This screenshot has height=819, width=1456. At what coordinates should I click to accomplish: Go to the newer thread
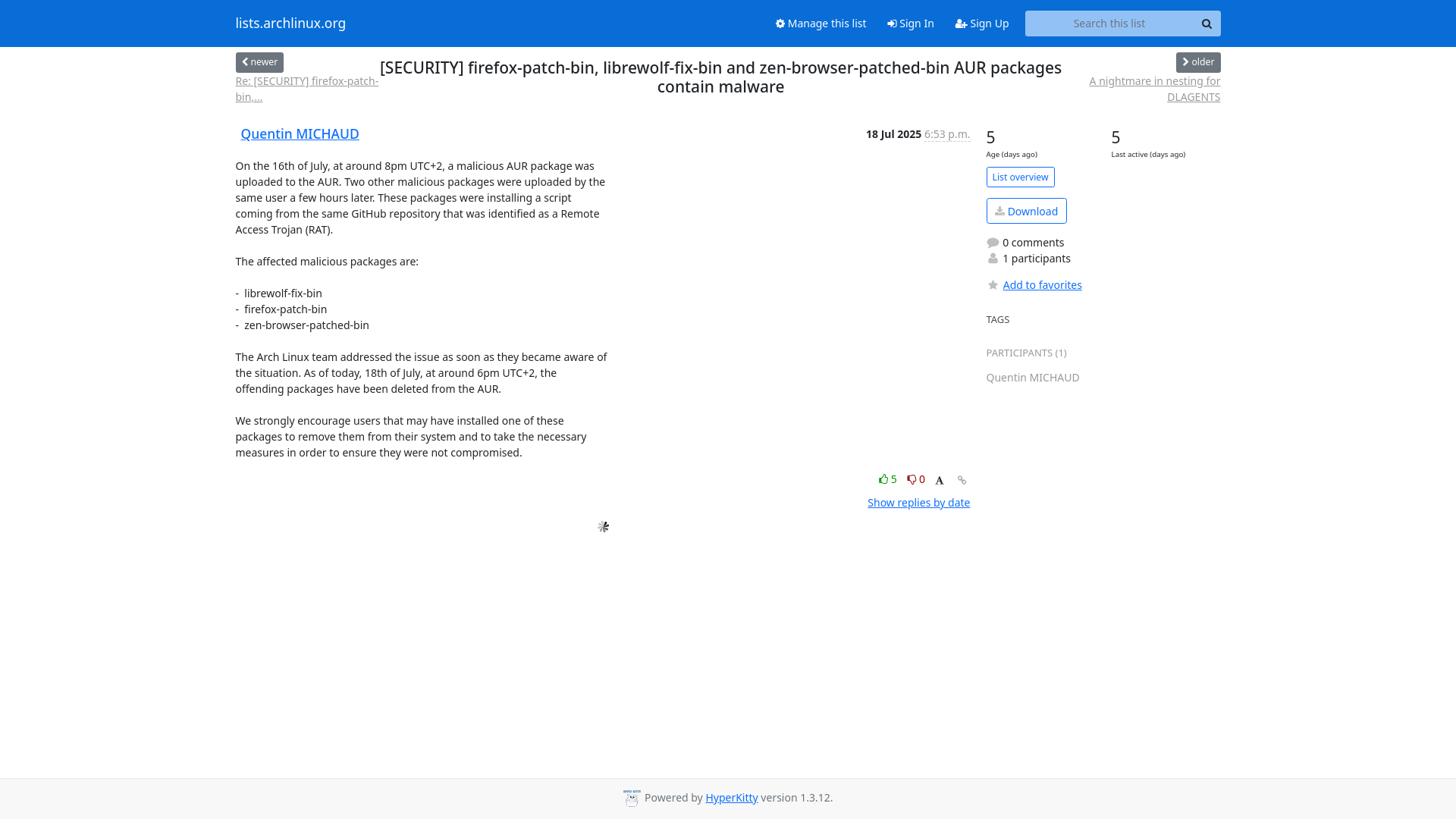coord(259,62)
